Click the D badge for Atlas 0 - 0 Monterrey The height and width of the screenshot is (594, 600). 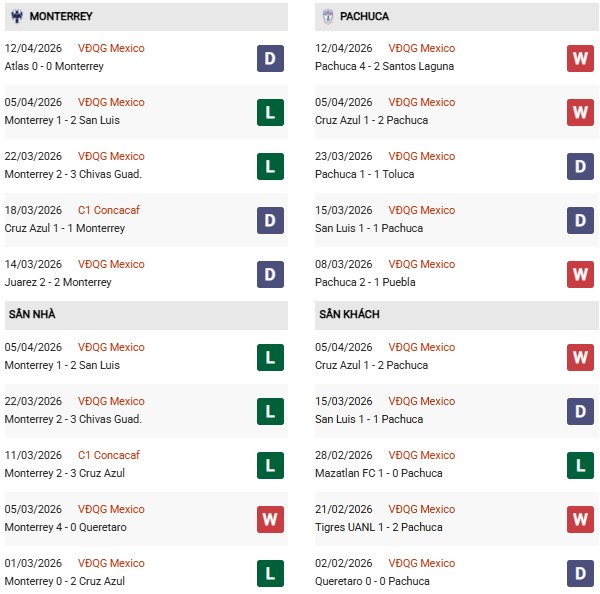pos(270,58)
